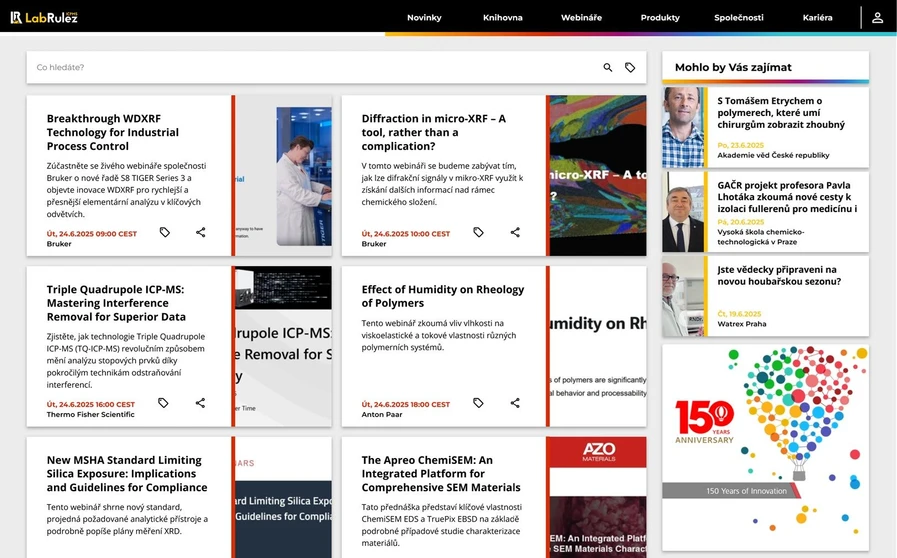897x558 pixels.
Task: Click the Humidity on Rheology slide thumbnail
Action: pos(598,346)
